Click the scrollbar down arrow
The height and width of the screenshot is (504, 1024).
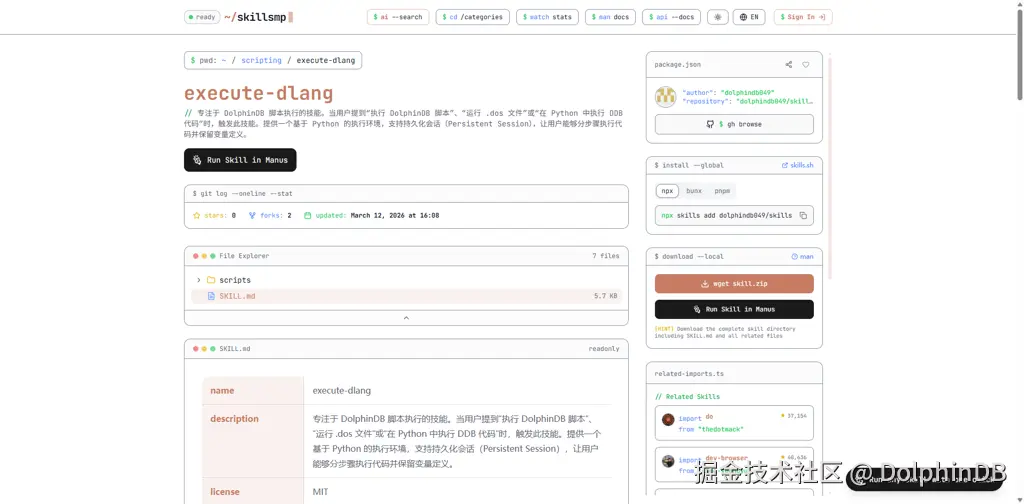1019,499
